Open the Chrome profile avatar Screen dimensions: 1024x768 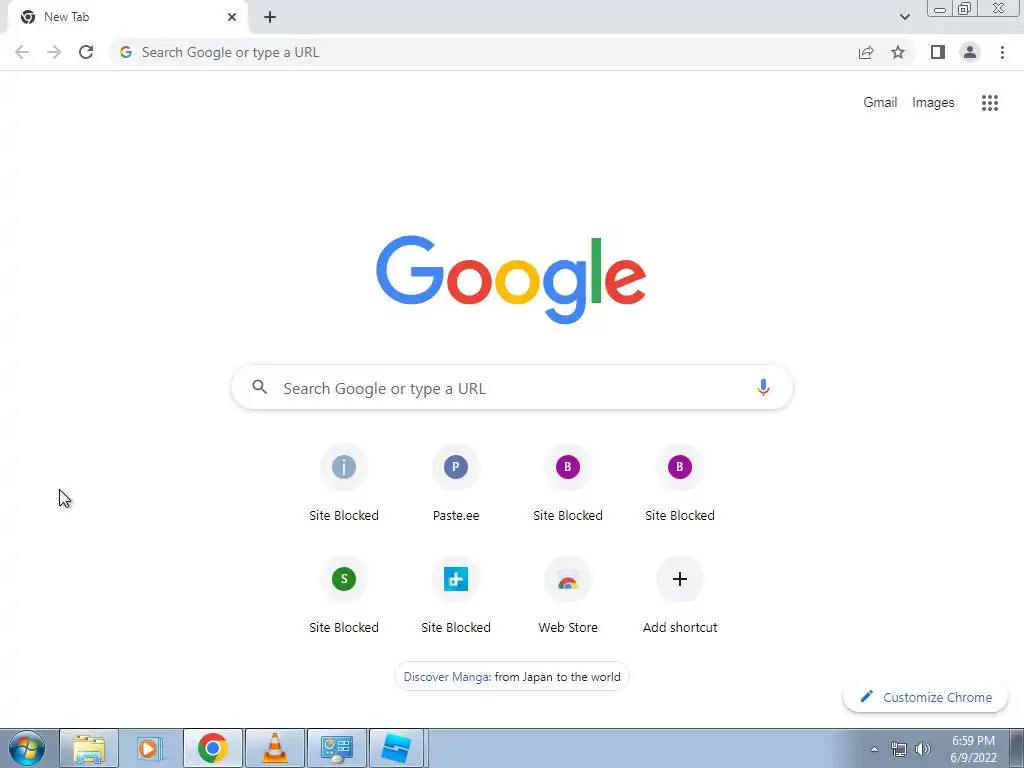coord(970,52)
